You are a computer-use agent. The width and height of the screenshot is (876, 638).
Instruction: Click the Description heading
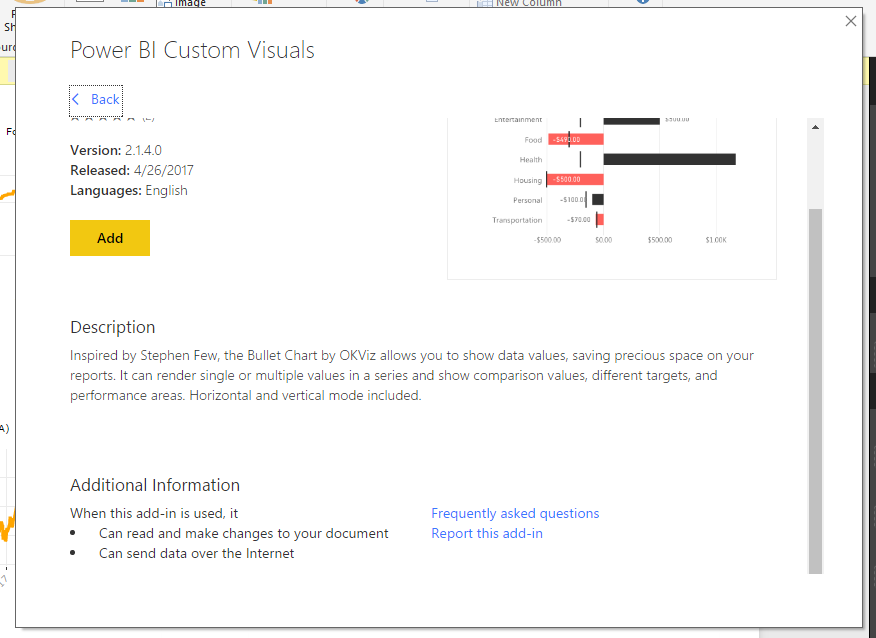112,327
